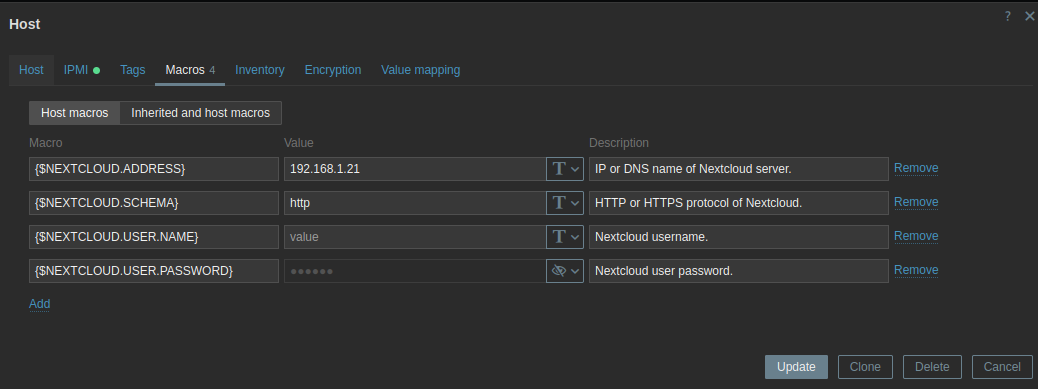This screenshot has width=1038, height=389.
Task: Remove the {$NEXTCLOUD.SCHEMA} macro
Action: click(916, 202)
